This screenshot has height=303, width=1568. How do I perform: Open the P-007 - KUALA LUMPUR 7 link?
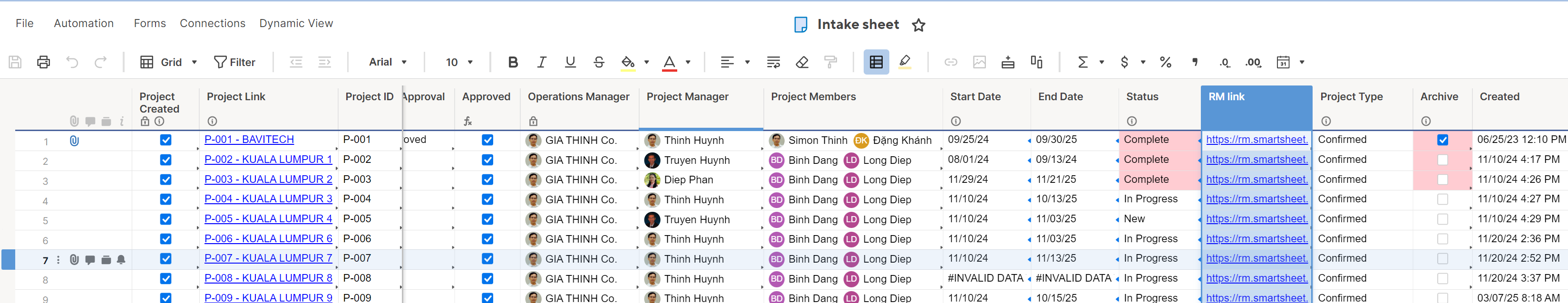[268, 258]
